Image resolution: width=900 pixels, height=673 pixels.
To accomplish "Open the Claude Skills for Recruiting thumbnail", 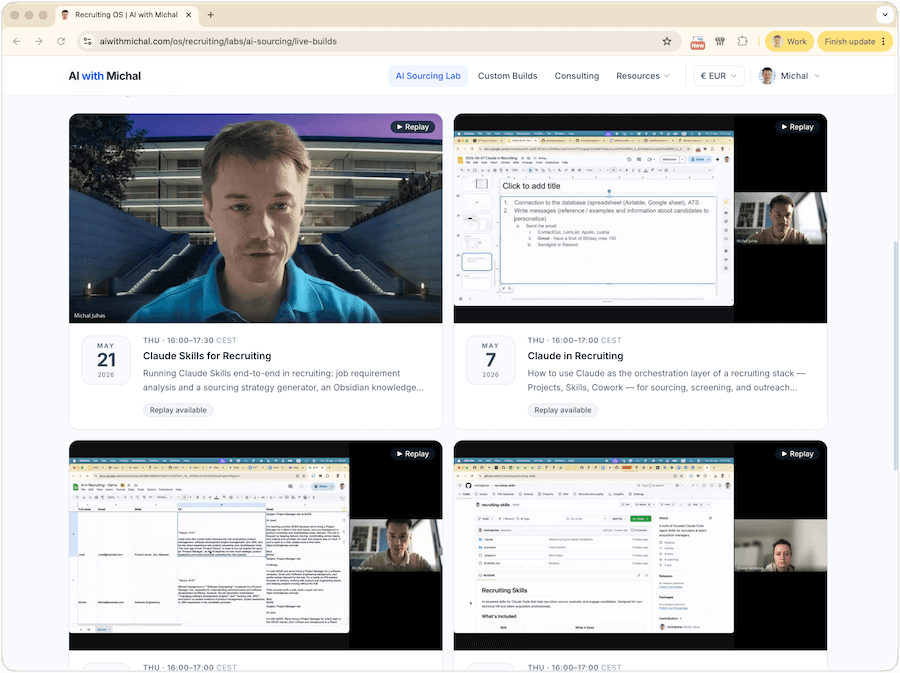I will [255, 218].
